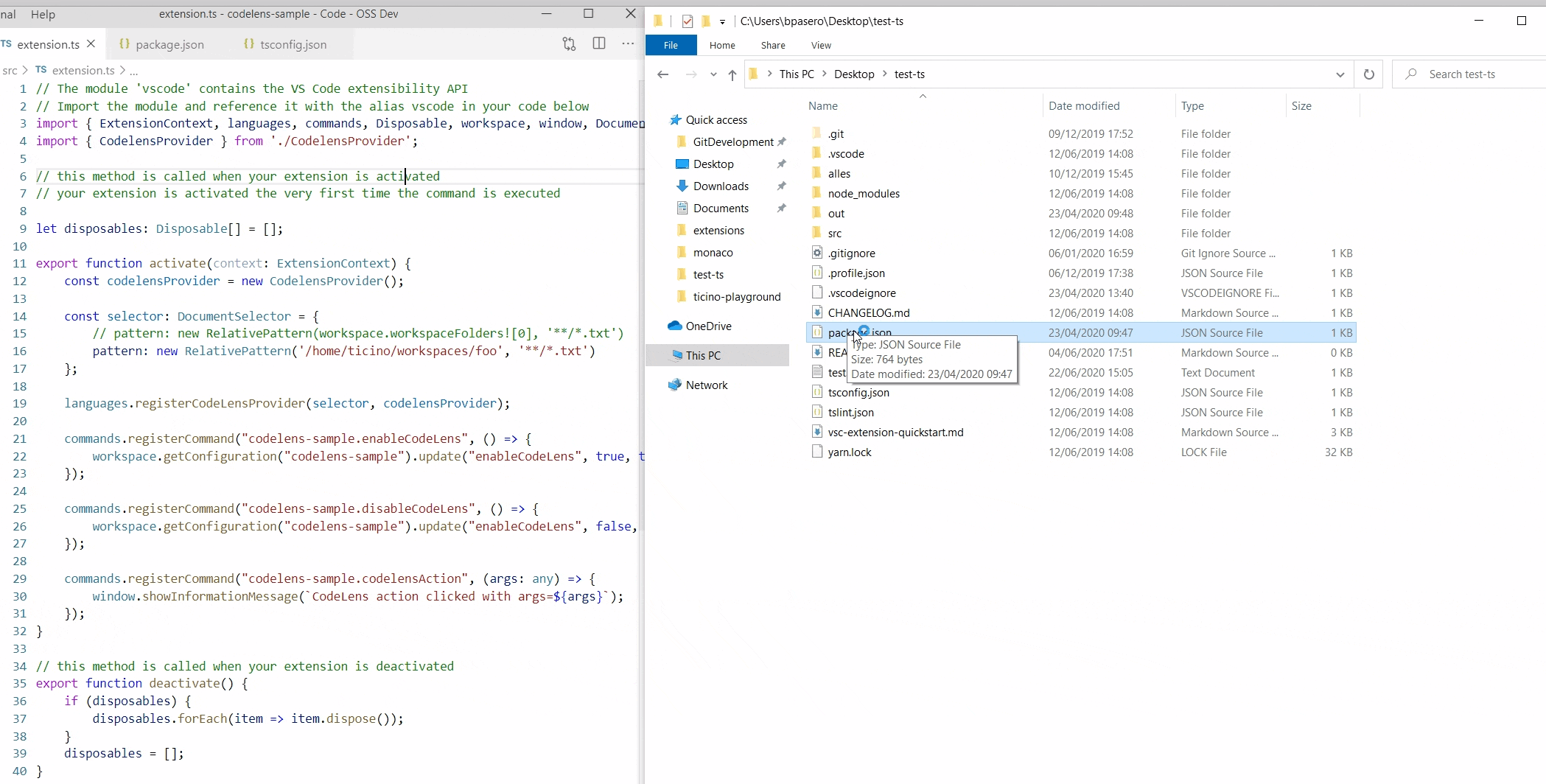This screenshot has height=784, width=1546.
Task: Unpin Desktop from Quick access
Action: click(781, 164)
